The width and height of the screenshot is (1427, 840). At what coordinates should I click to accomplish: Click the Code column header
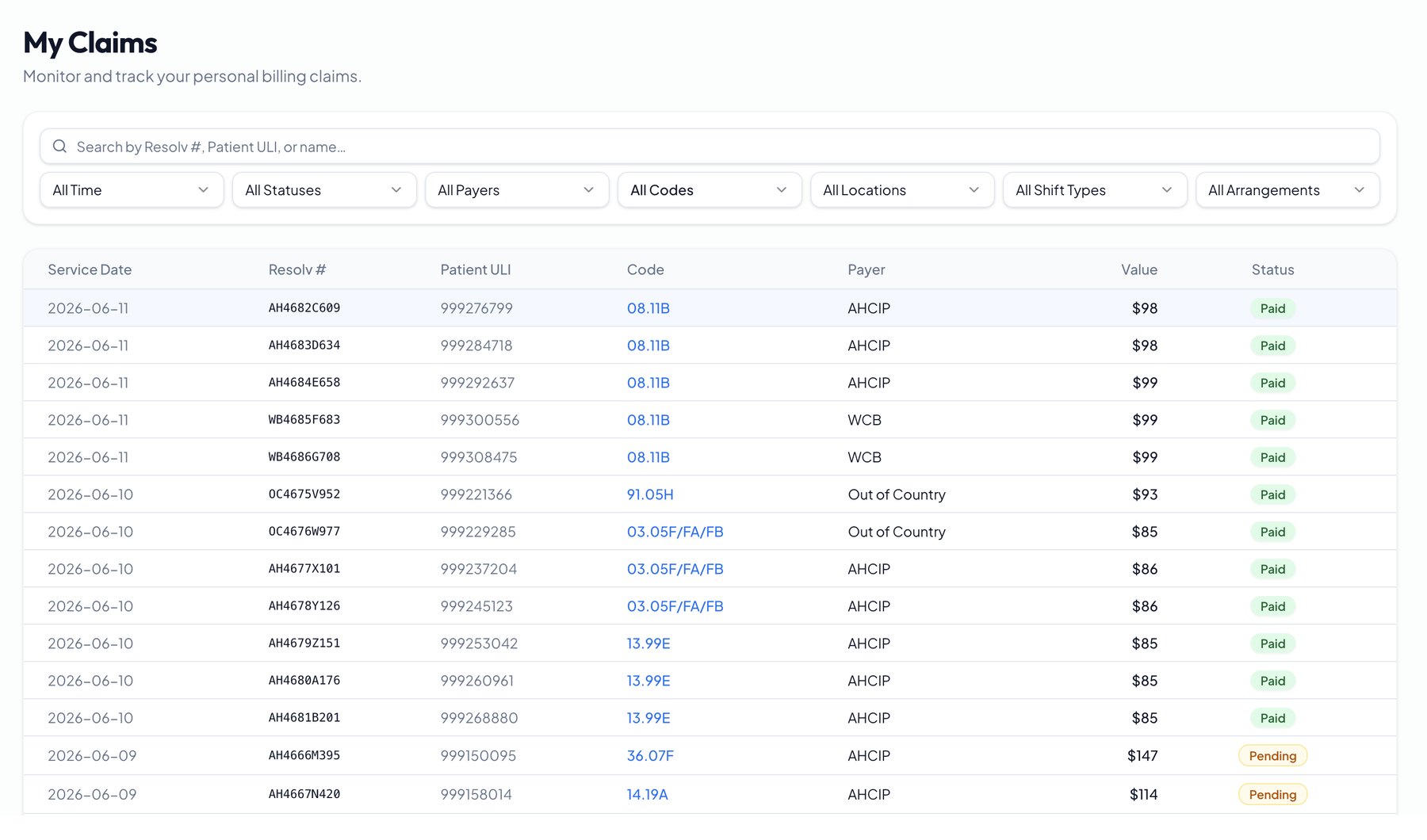645,269
